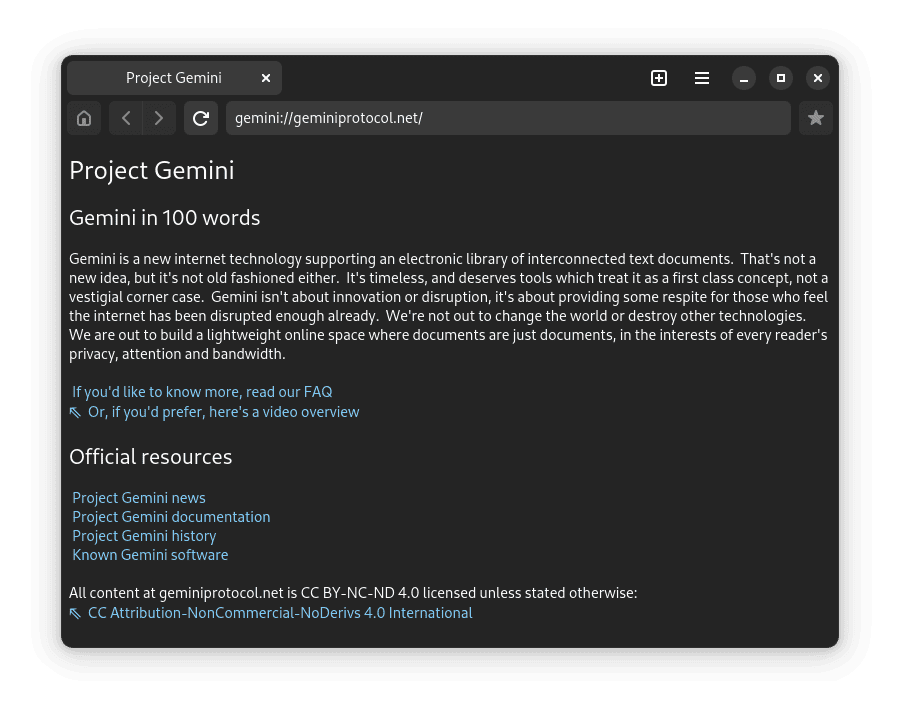Screen dimensions: 900x715
Task: Open Project Gemini news
Action: pyautogui.click(x=139, y=498)
